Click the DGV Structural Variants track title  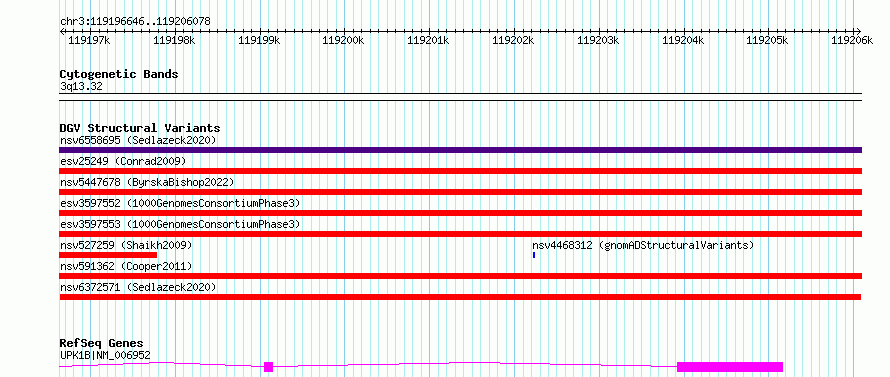point(140,128)
